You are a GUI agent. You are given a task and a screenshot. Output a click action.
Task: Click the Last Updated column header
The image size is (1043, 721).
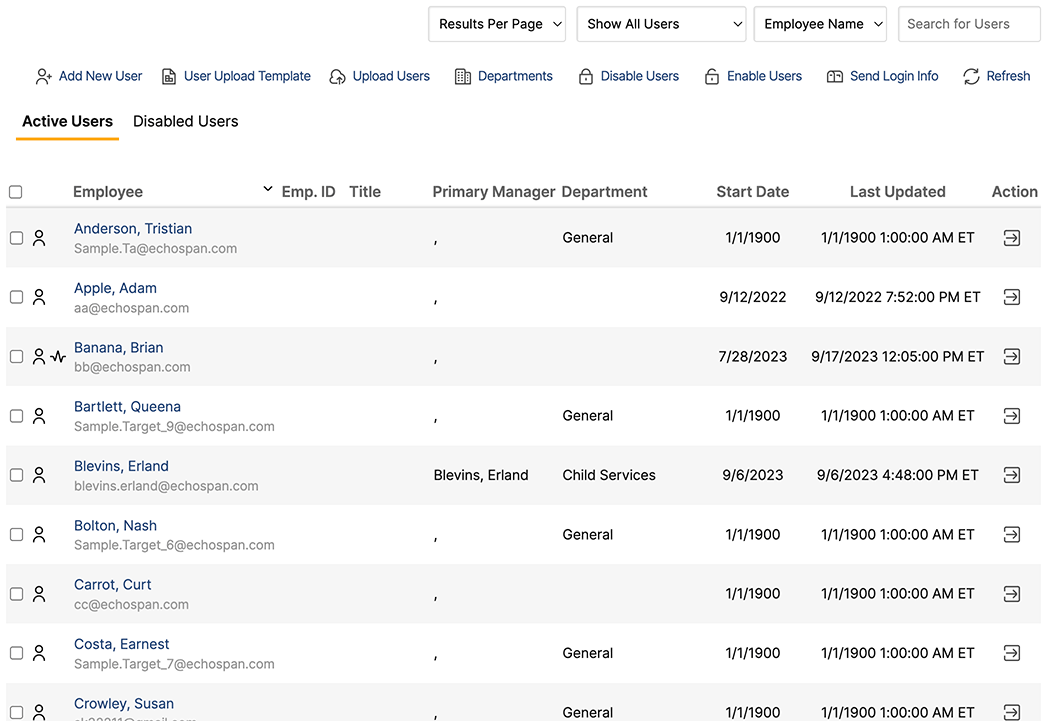tap(897, 192)
